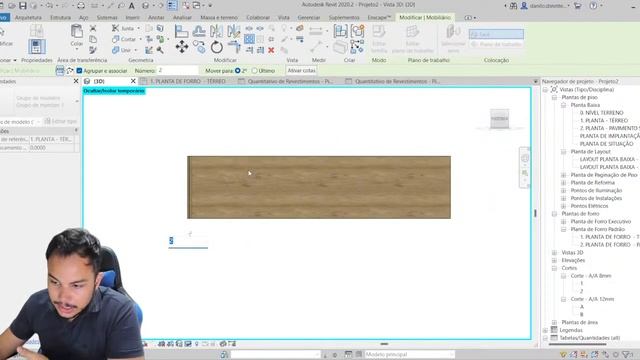Click the array count text box in canvas
640x360 pixels.
click(x=188, y=241)
